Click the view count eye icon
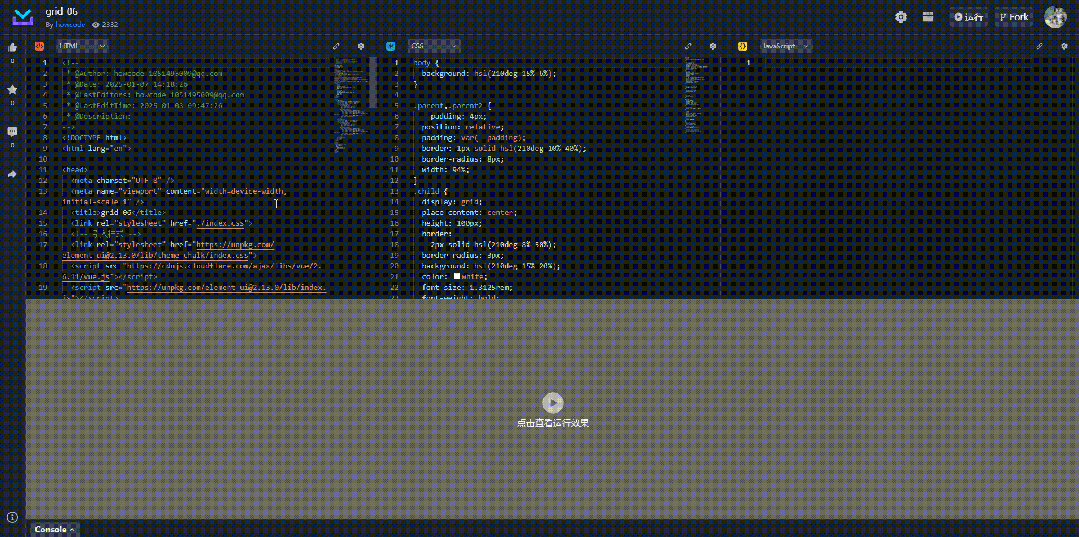 tap(96, 24)
